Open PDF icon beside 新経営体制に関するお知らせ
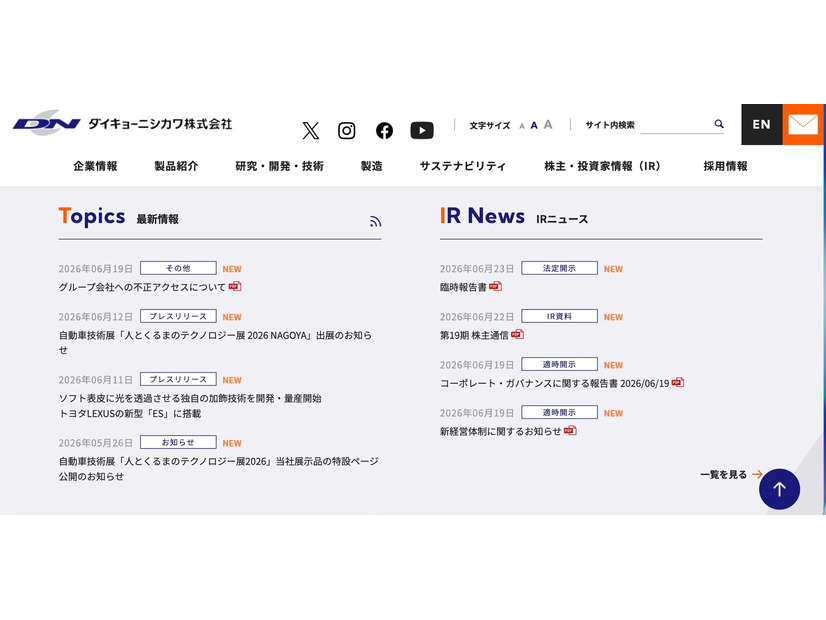 pos(570,430)
